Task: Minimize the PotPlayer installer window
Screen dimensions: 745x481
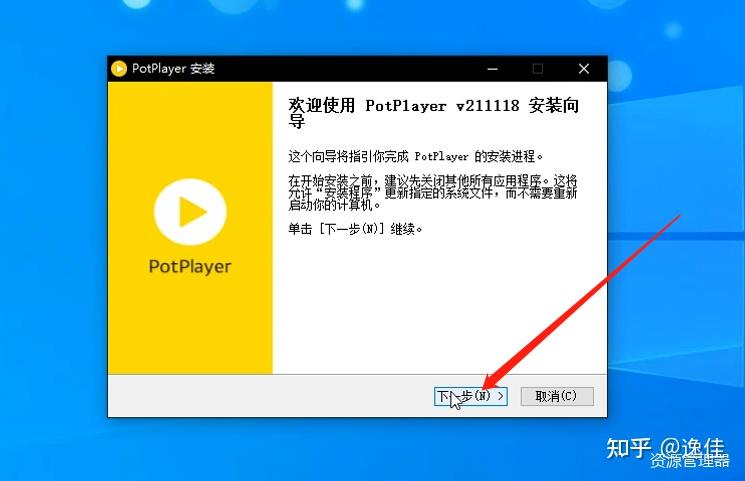Action: pos(492,69)
